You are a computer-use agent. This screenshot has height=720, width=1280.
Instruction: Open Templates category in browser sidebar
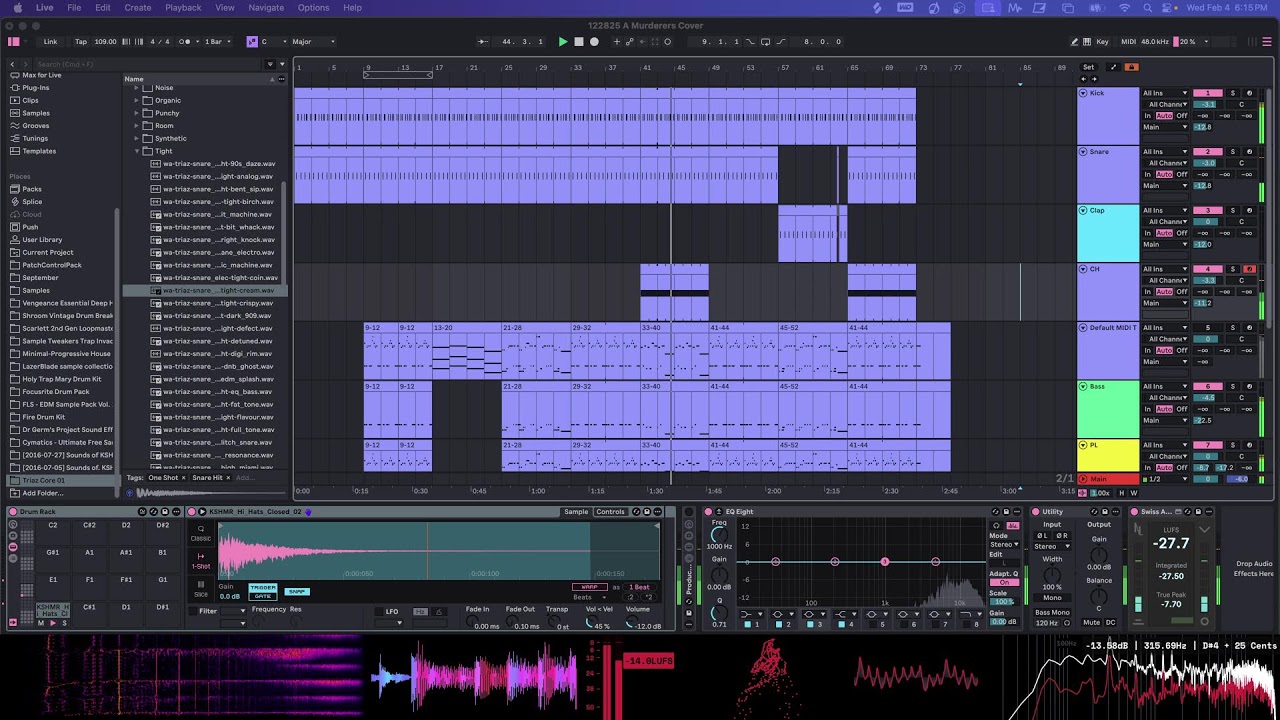[39, 151]
